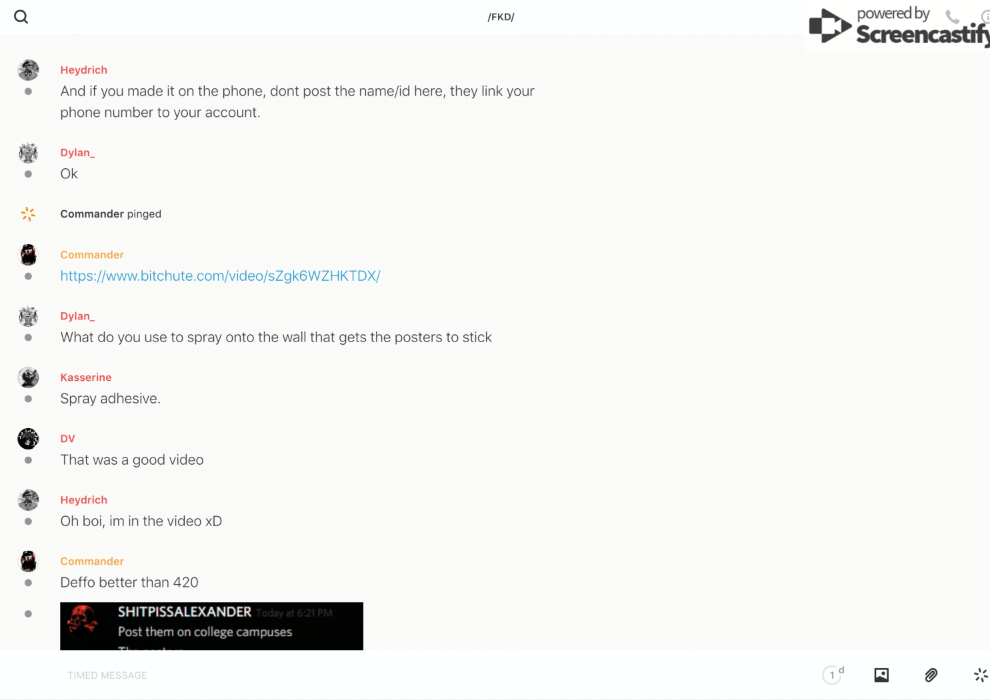The image size is (990, 700).
Task: Click DV's profile avatar
Action: 28,439
